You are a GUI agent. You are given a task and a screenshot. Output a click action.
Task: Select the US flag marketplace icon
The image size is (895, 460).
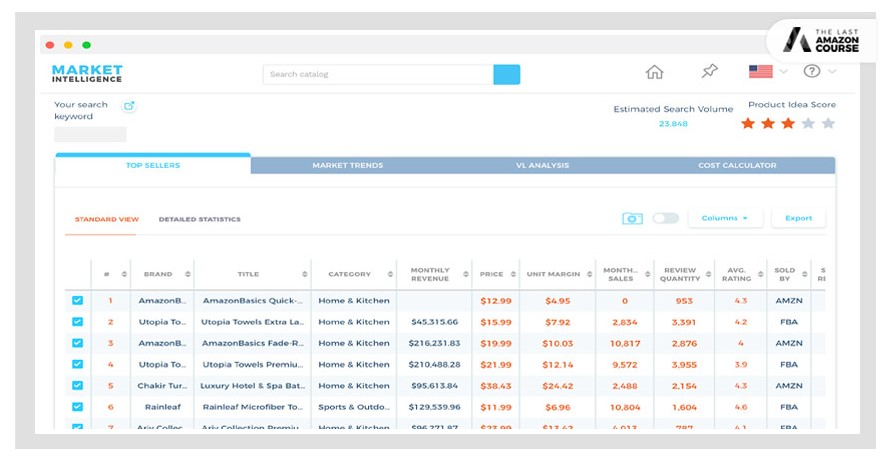tap(760, 71)
